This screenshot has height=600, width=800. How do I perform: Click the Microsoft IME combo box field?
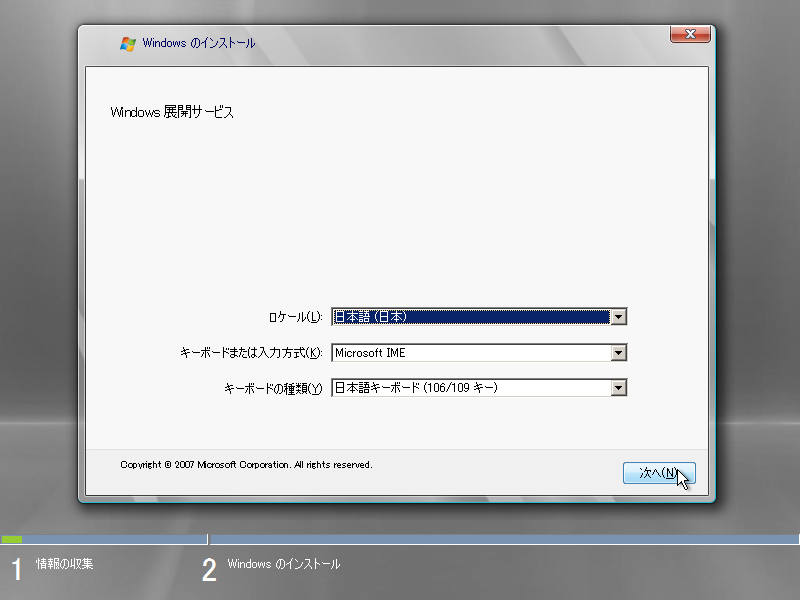coord(470,353)
